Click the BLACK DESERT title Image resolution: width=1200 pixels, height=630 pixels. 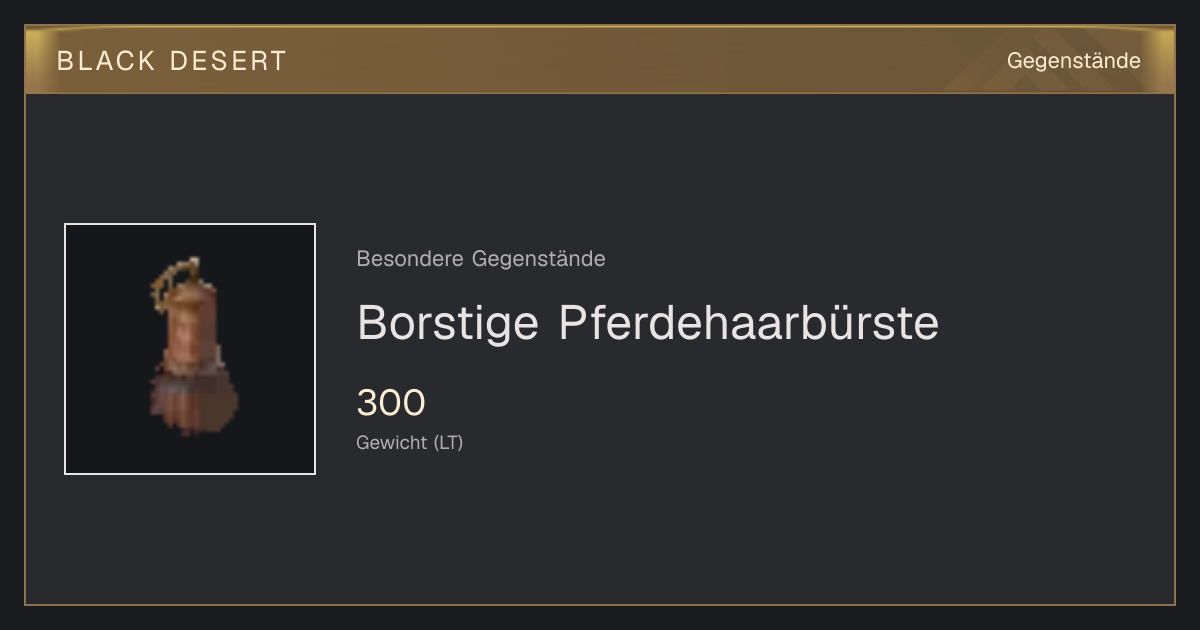click(172, 61)
